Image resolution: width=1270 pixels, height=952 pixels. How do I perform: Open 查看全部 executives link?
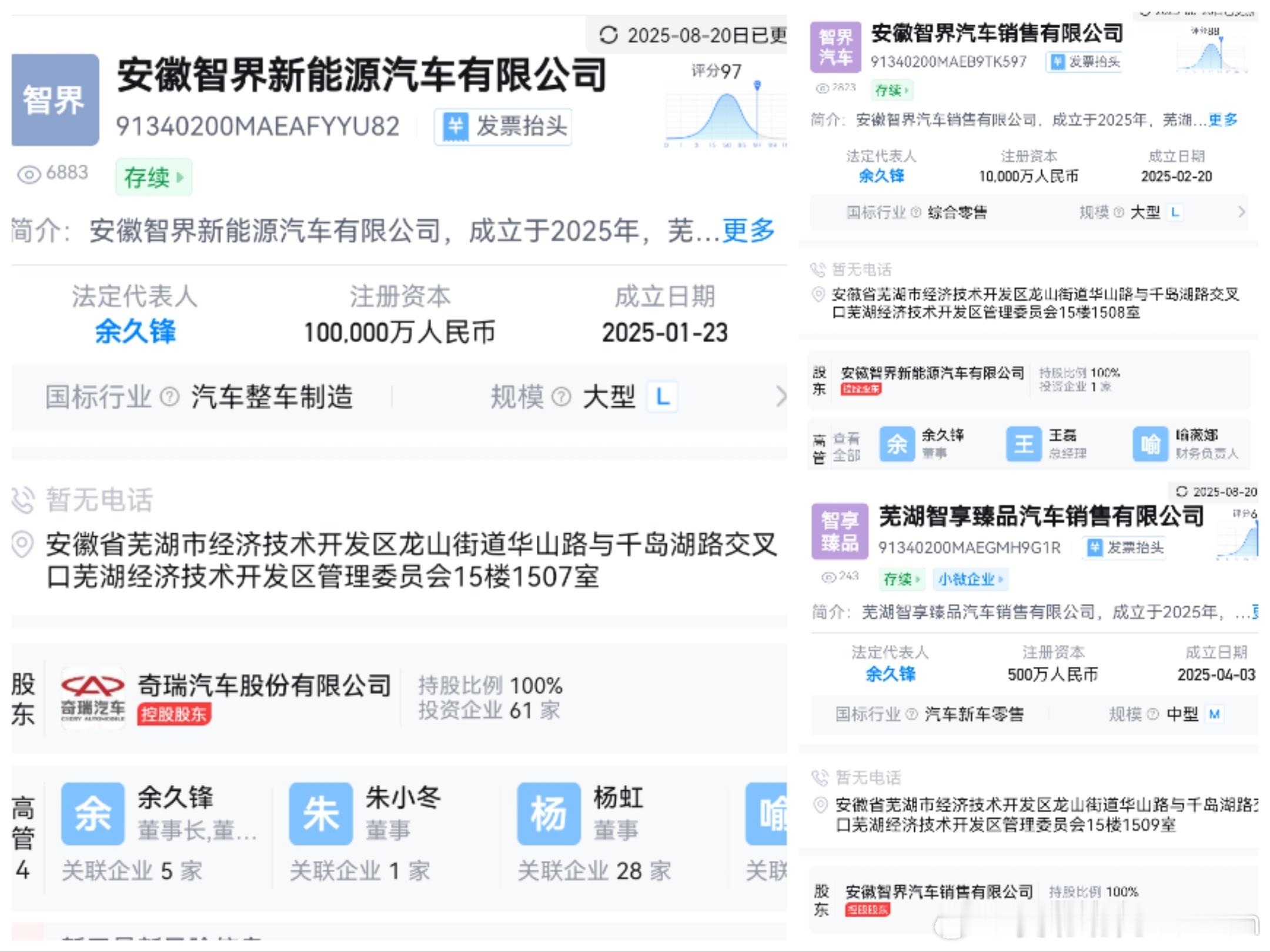tap(847, 447)
